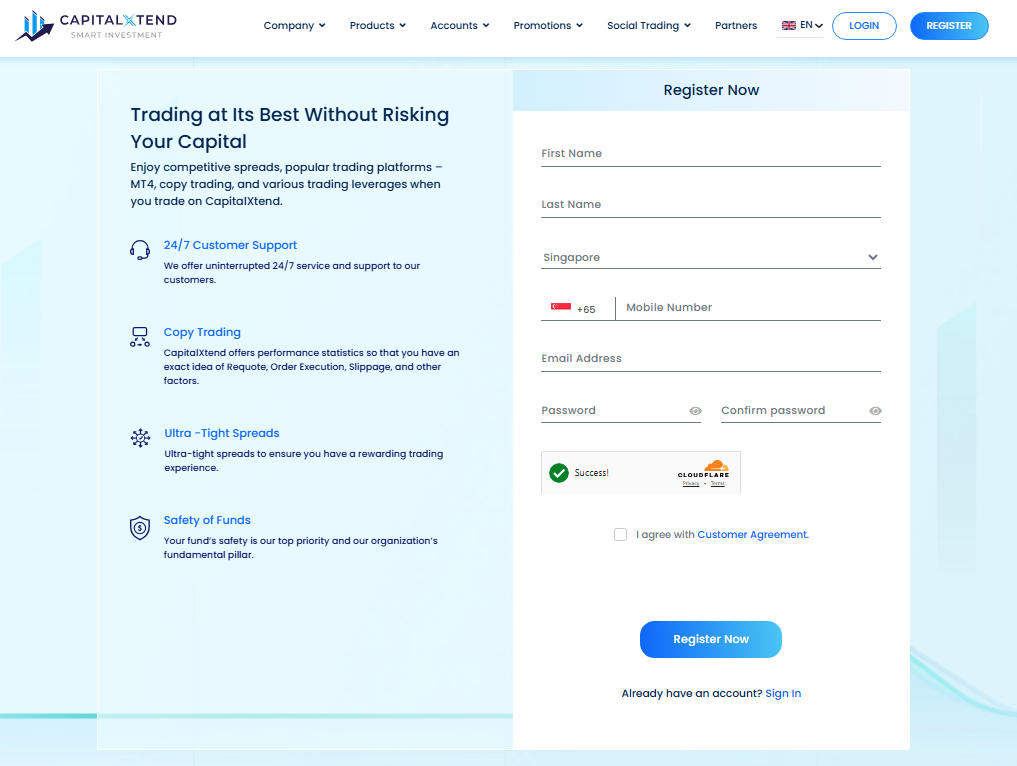Viewport: 1017px width, 766px height.
Task: Tick the Customer Agreement checkbox
Action: 621,534
